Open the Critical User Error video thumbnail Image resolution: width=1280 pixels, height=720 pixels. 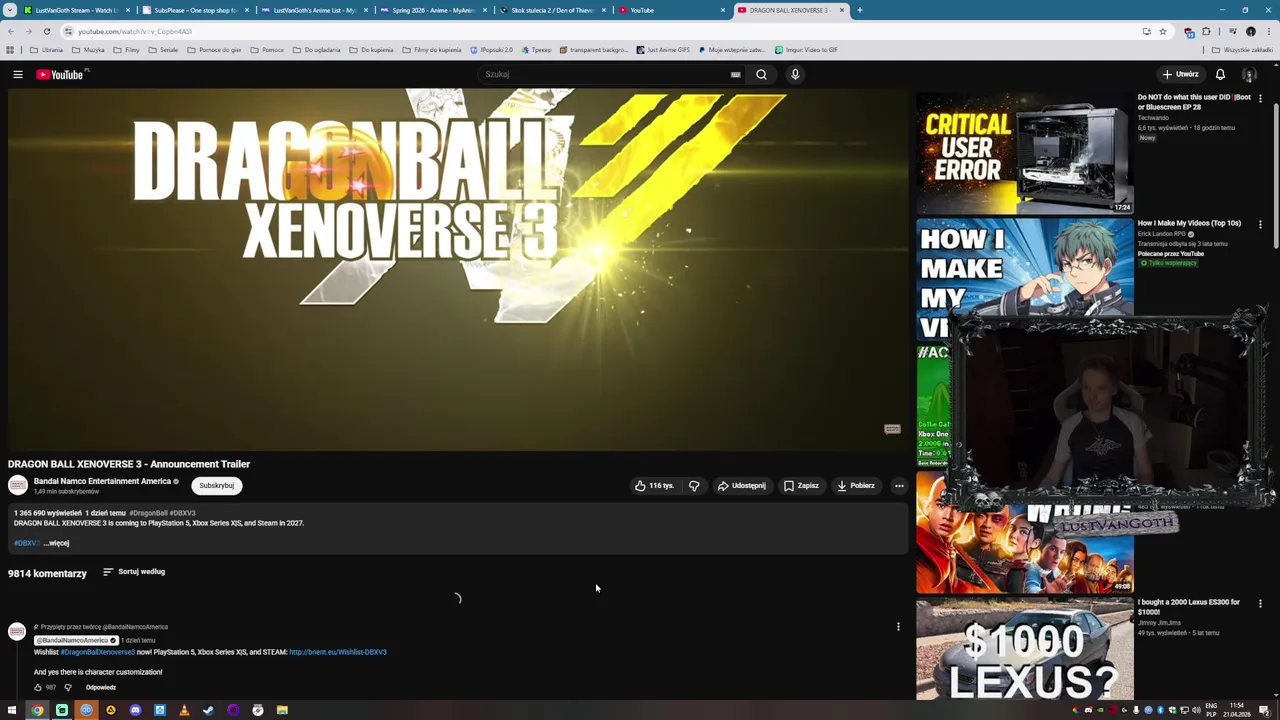pyautogui.click(x=1025, y=153)
